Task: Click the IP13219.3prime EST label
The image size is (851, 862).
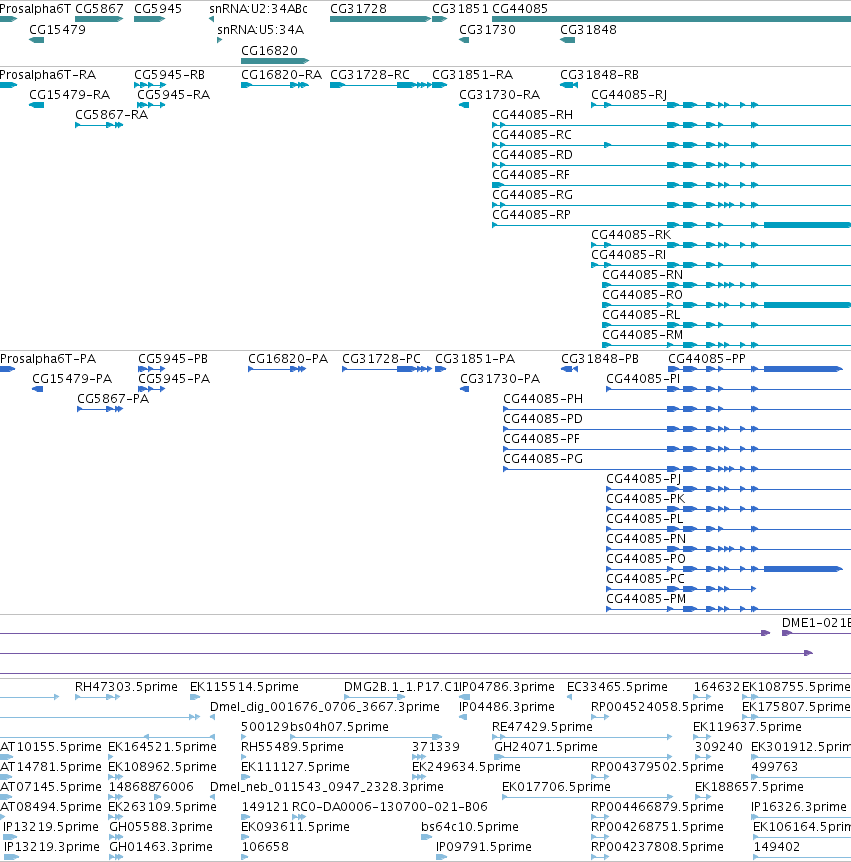Action: point(52,847)
